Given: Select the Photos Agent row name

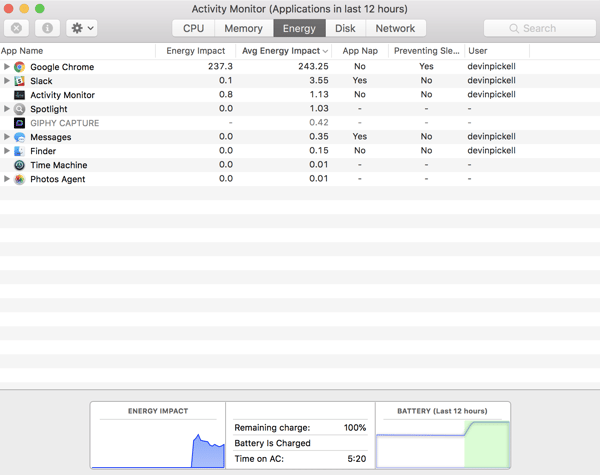Looking at the screenshot, I should pyautogui.click(x=58, y=179).
